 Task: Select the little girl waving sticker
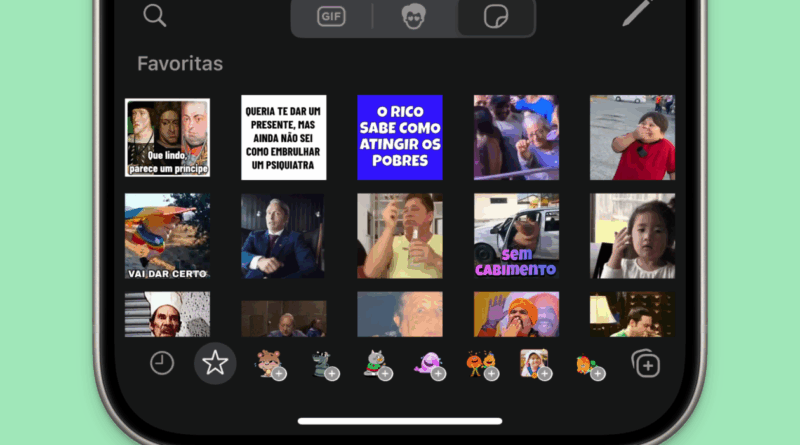[633, 236]
